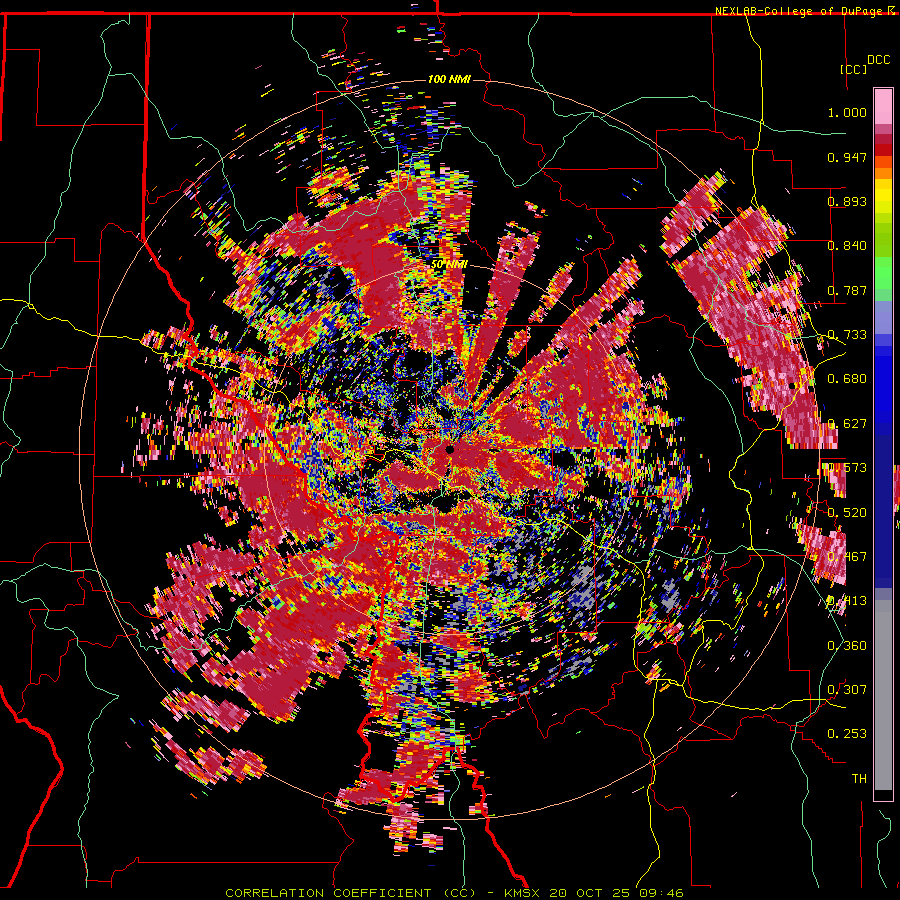The image size is (900, 900).
Task: Pick the light pink top color bar segment
Action: click(x=883, y=106)
